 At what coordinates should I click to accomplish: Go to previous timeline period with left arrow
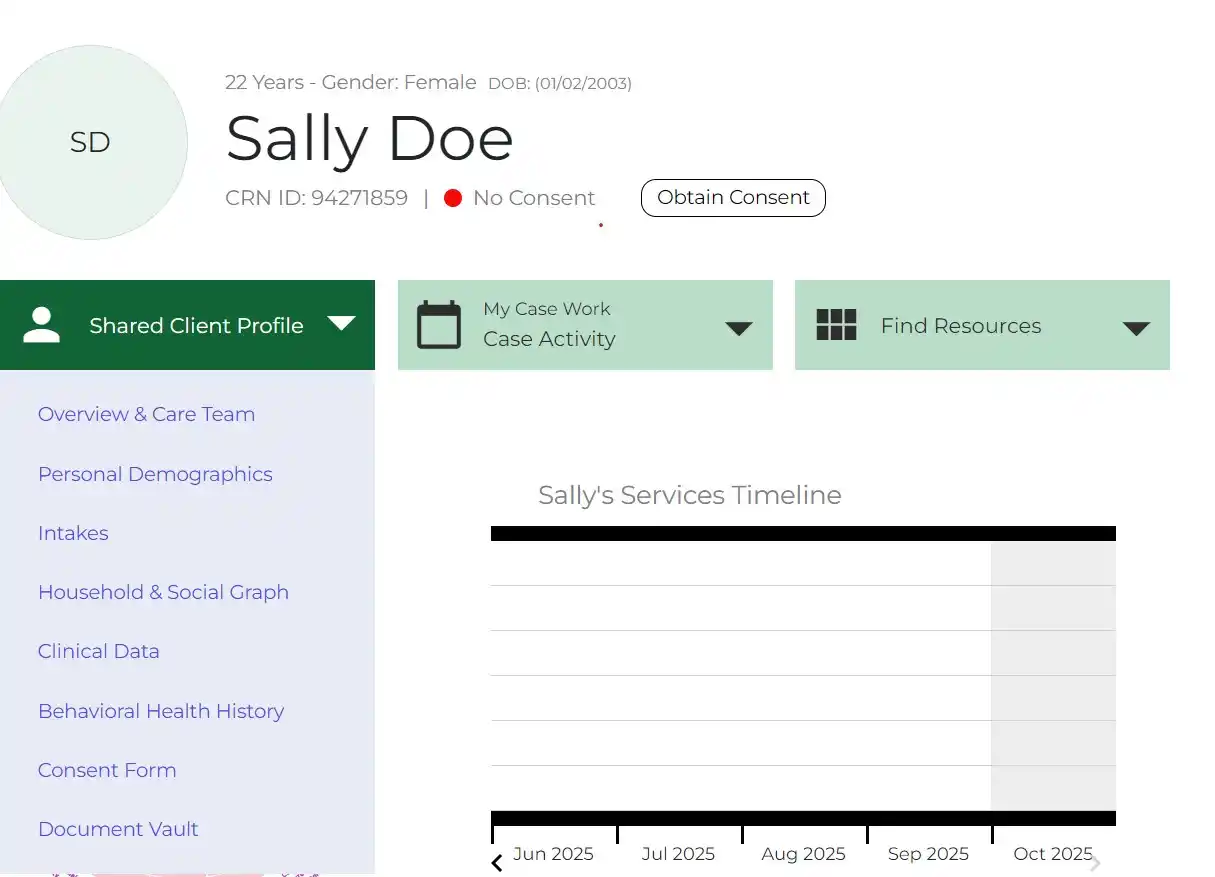pos(497,863)
